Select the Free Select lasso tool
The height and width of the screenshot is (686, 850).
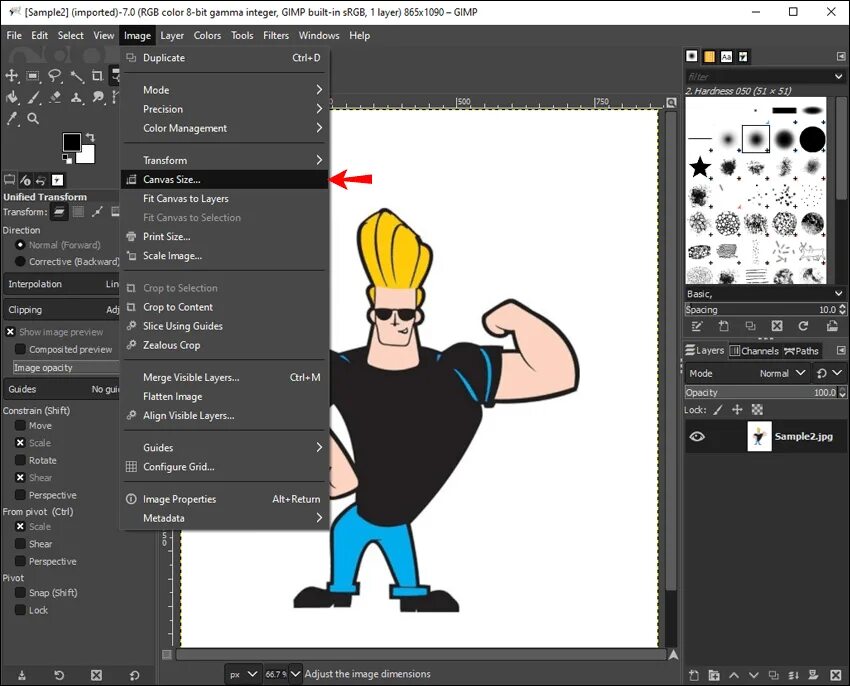pos(54,76)
